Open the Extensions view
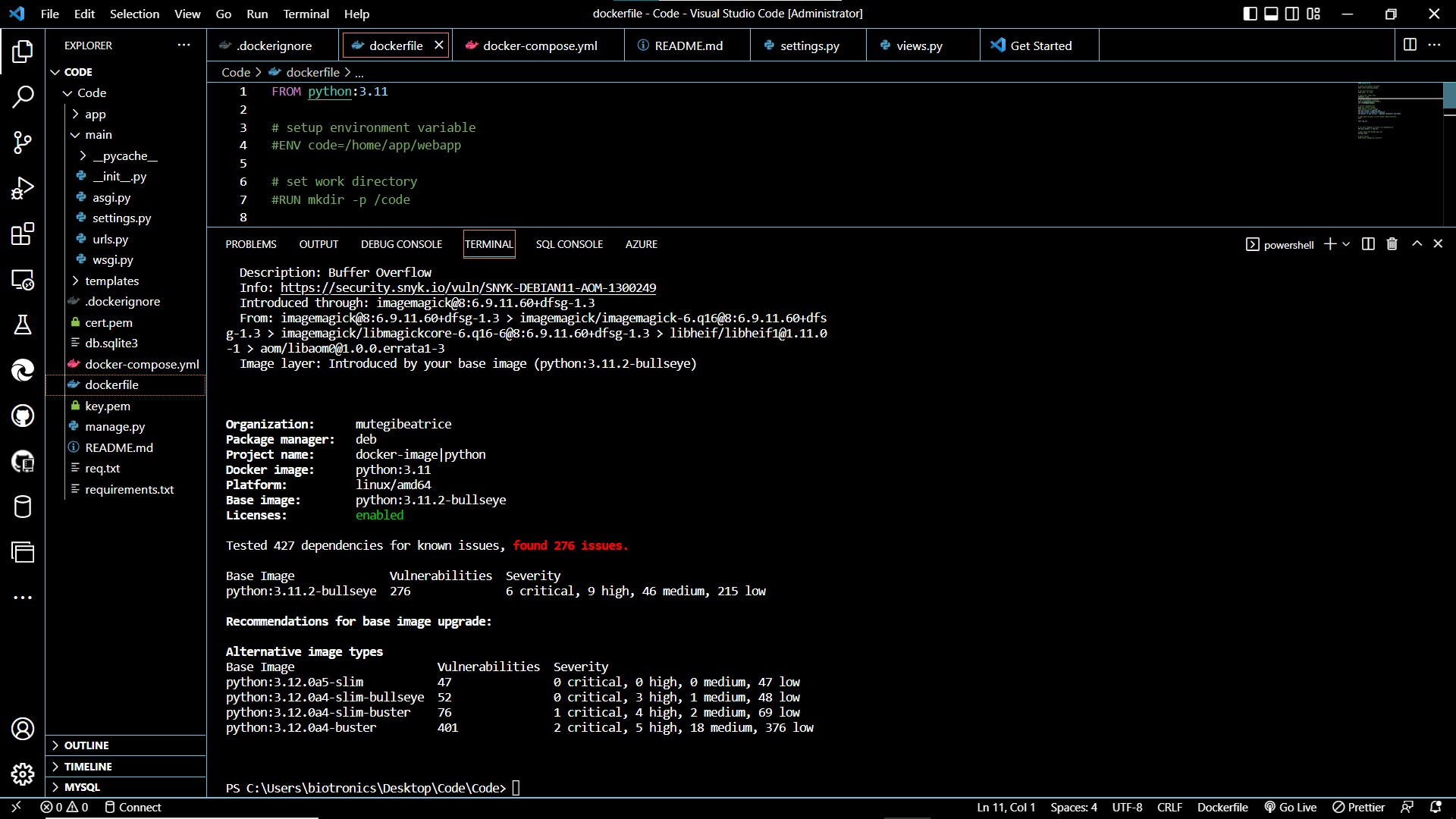Screen dimensions: 1456x819 pos(23,234)
